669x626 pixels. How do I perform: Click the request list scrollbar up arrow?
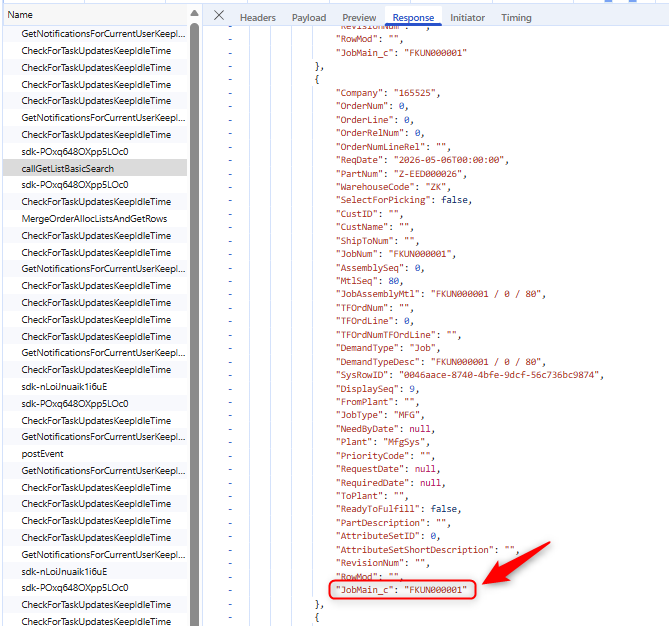(195, 13)
